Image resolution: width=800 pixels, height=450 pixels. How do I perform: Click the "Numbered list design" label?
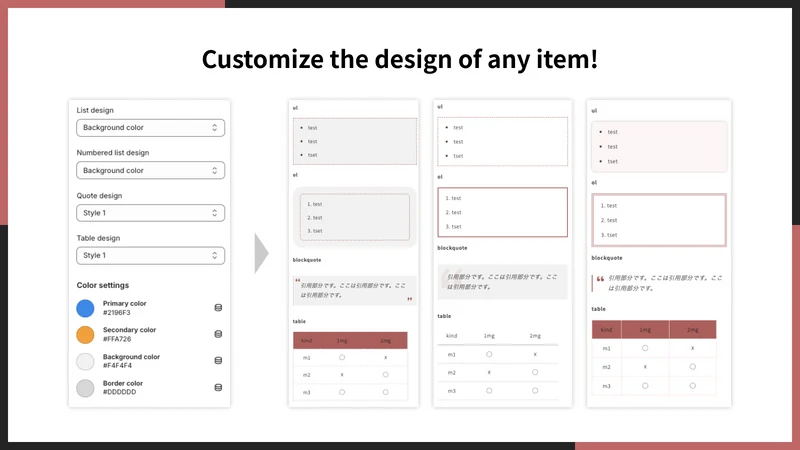[113, 153]
